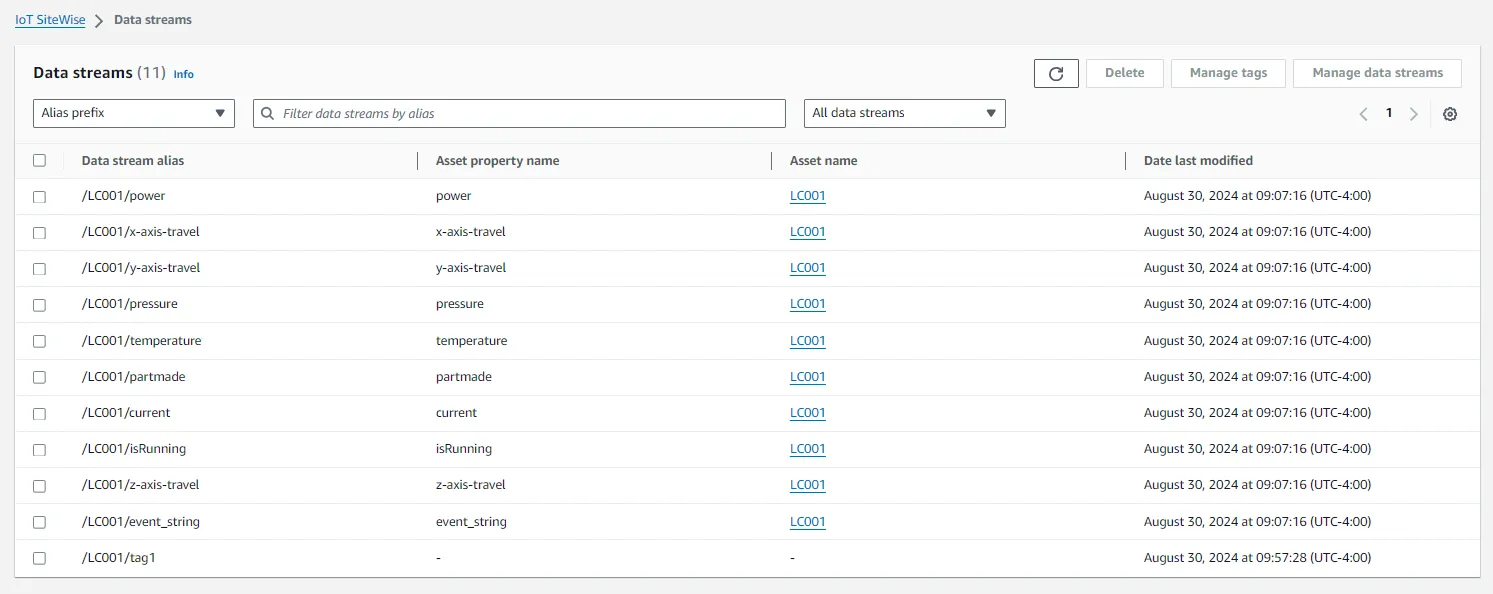1493x594 pixels.
Task: Click the Date last modified column header
Action: 1198,161
